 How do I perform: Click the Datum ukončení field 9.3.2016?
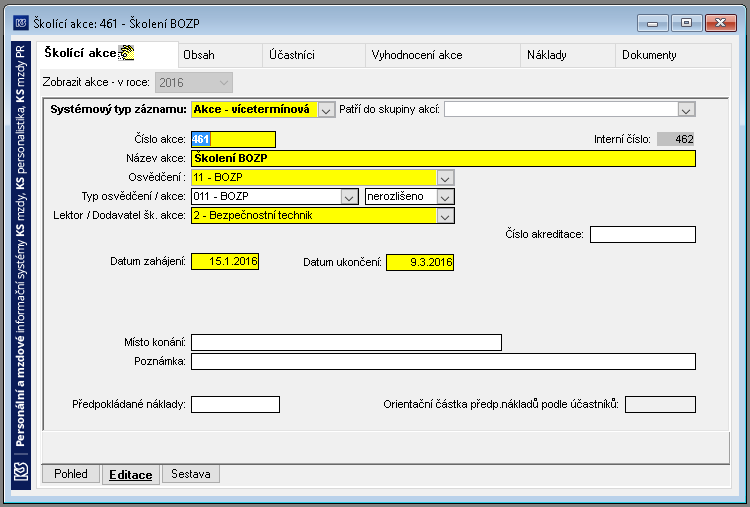420,262
